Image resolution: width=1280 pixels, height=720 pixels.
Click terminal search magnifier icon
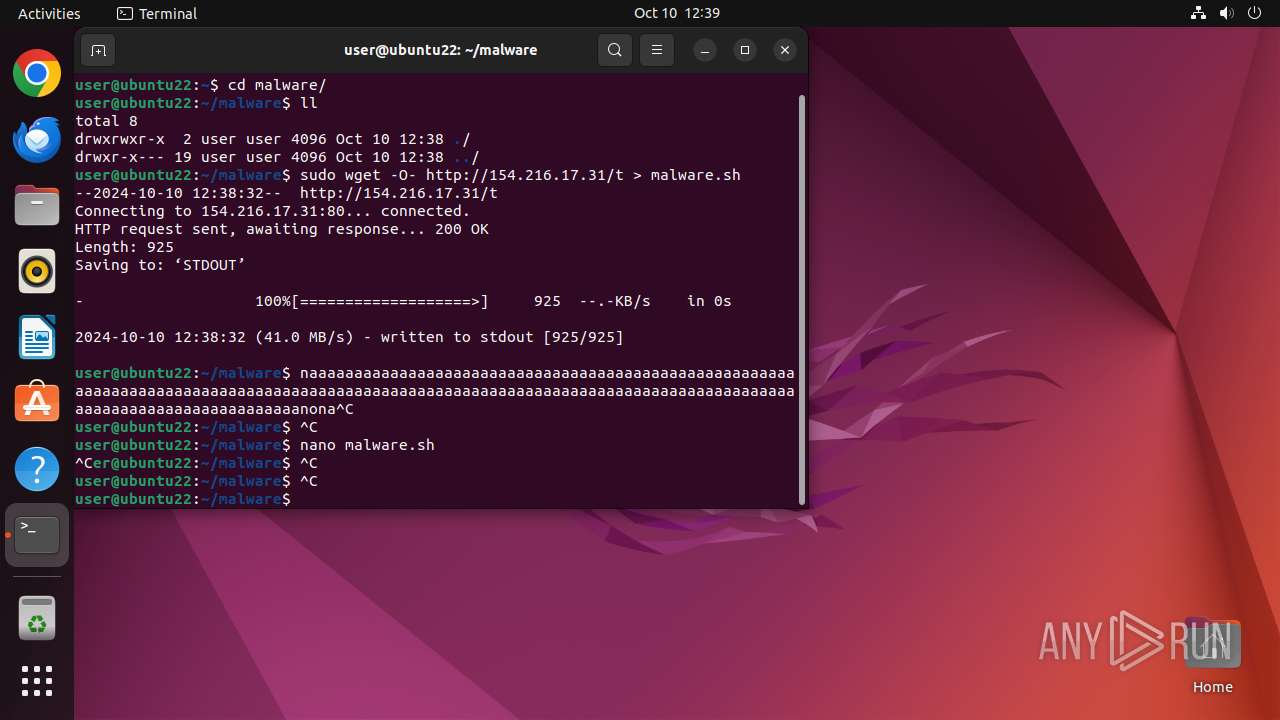(615, 50)
